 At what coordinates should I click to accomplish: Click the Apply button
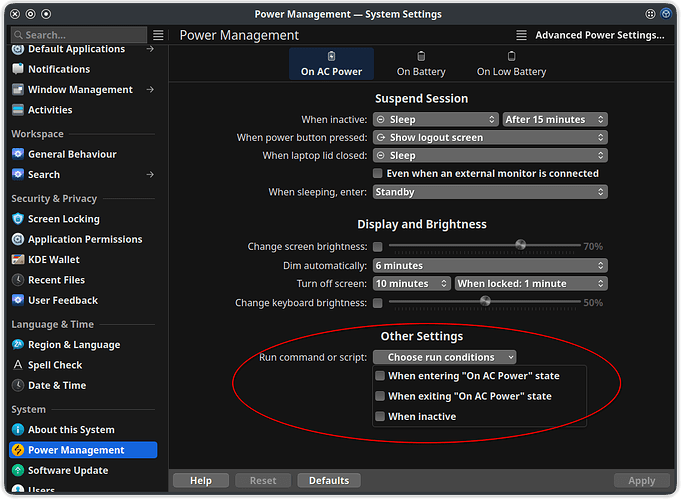click(x=641, y=481)
